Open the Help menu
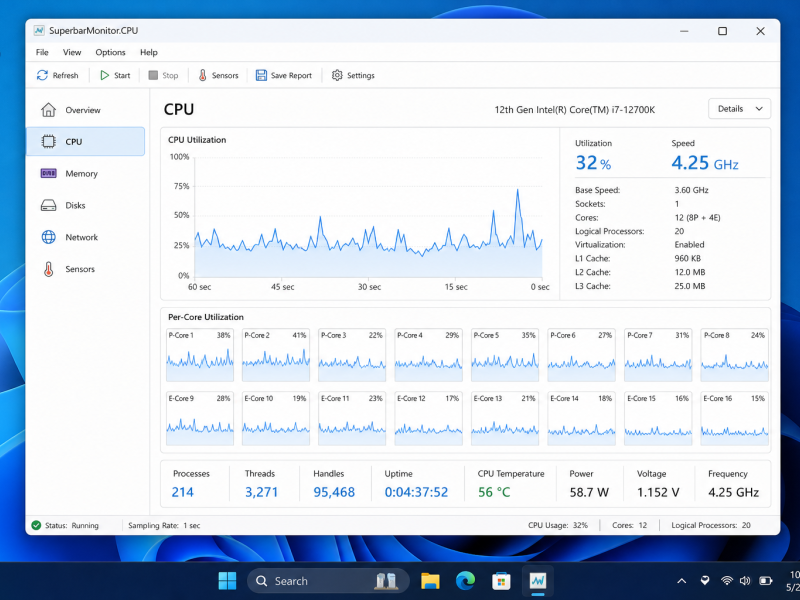Screen dimensions: 800x600 click(148, 52)
